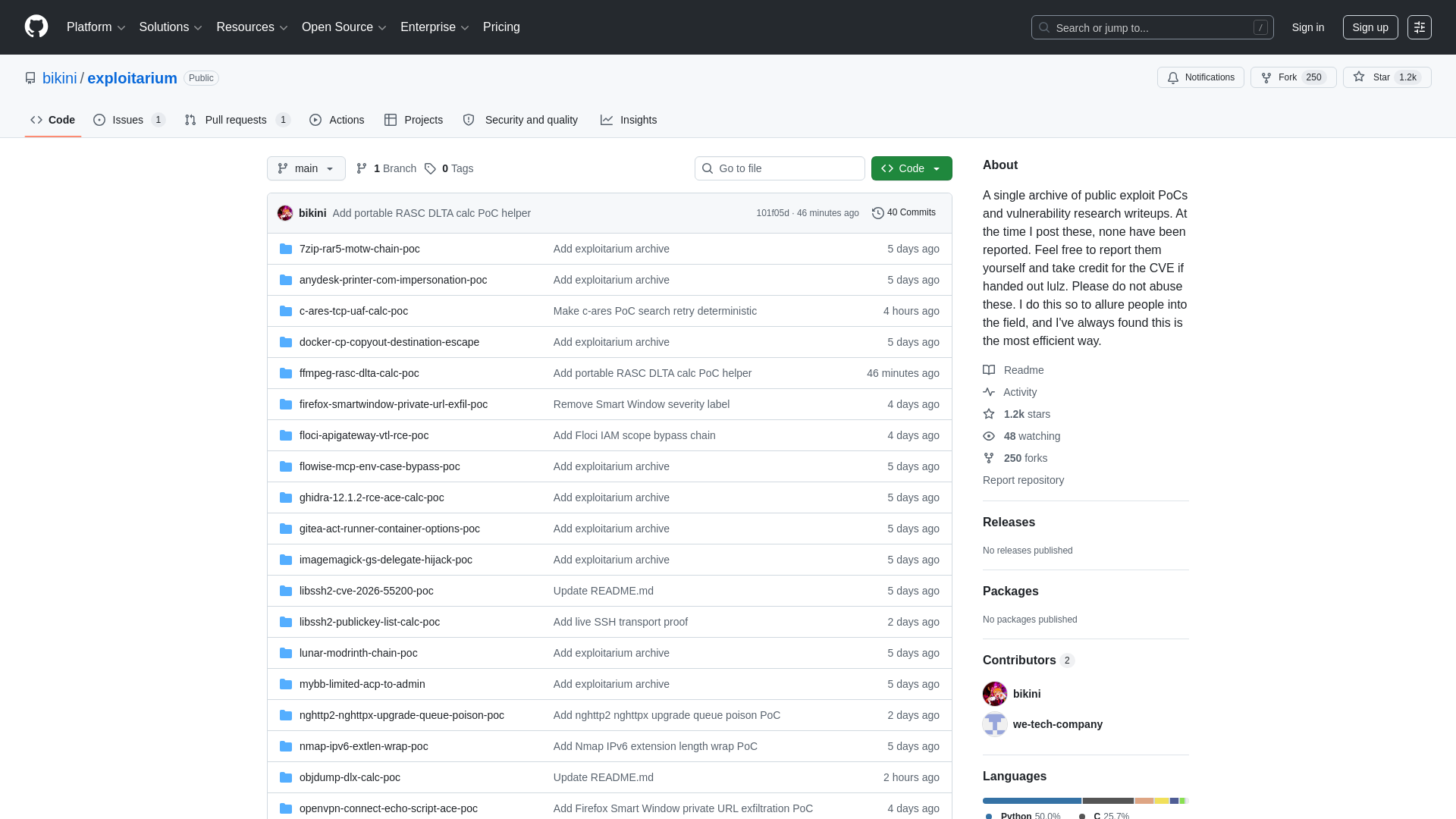Switch to the Insights tab
The height and width of the screenshot is (819, 1456).
[x=629, y=120]
